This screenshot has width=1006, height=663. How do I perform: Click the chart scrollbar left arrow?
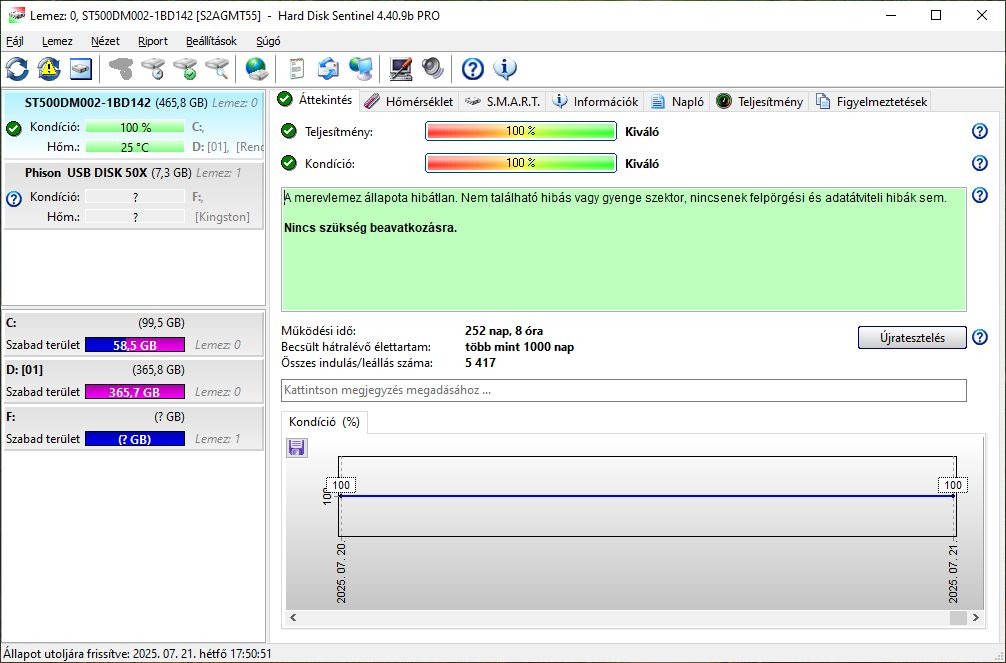pos(293,617)
